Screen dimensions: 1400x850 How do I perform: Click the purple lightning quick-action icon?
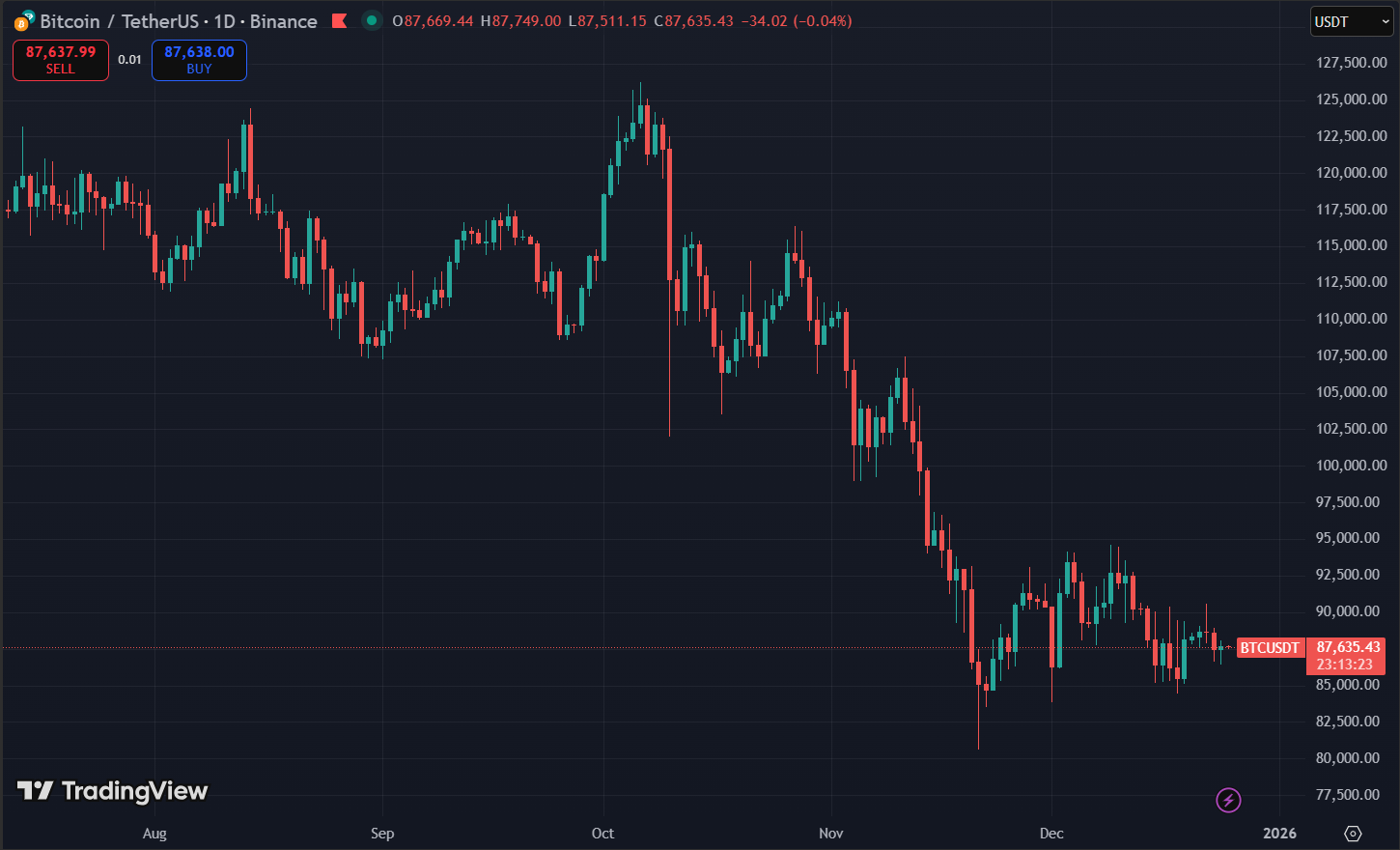pos(1227,800)
